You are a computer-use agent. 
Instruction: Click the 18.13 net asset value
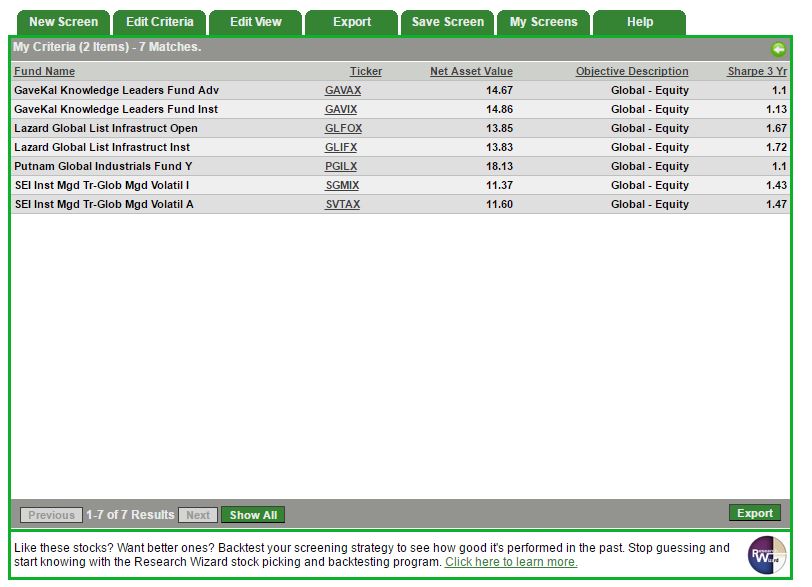coord(499,167)
